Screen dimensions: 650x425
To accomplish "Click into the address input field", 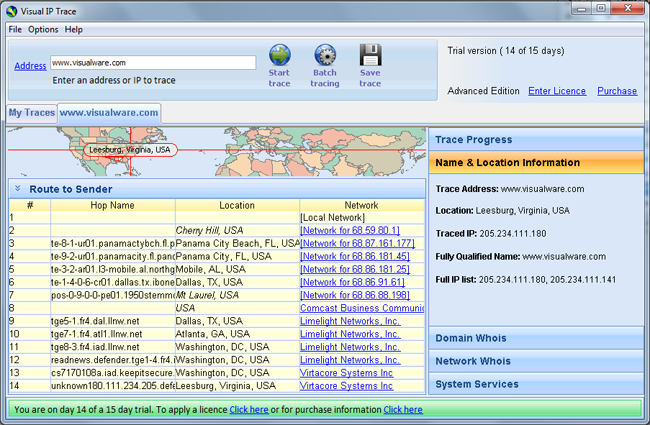I will 152,63.
